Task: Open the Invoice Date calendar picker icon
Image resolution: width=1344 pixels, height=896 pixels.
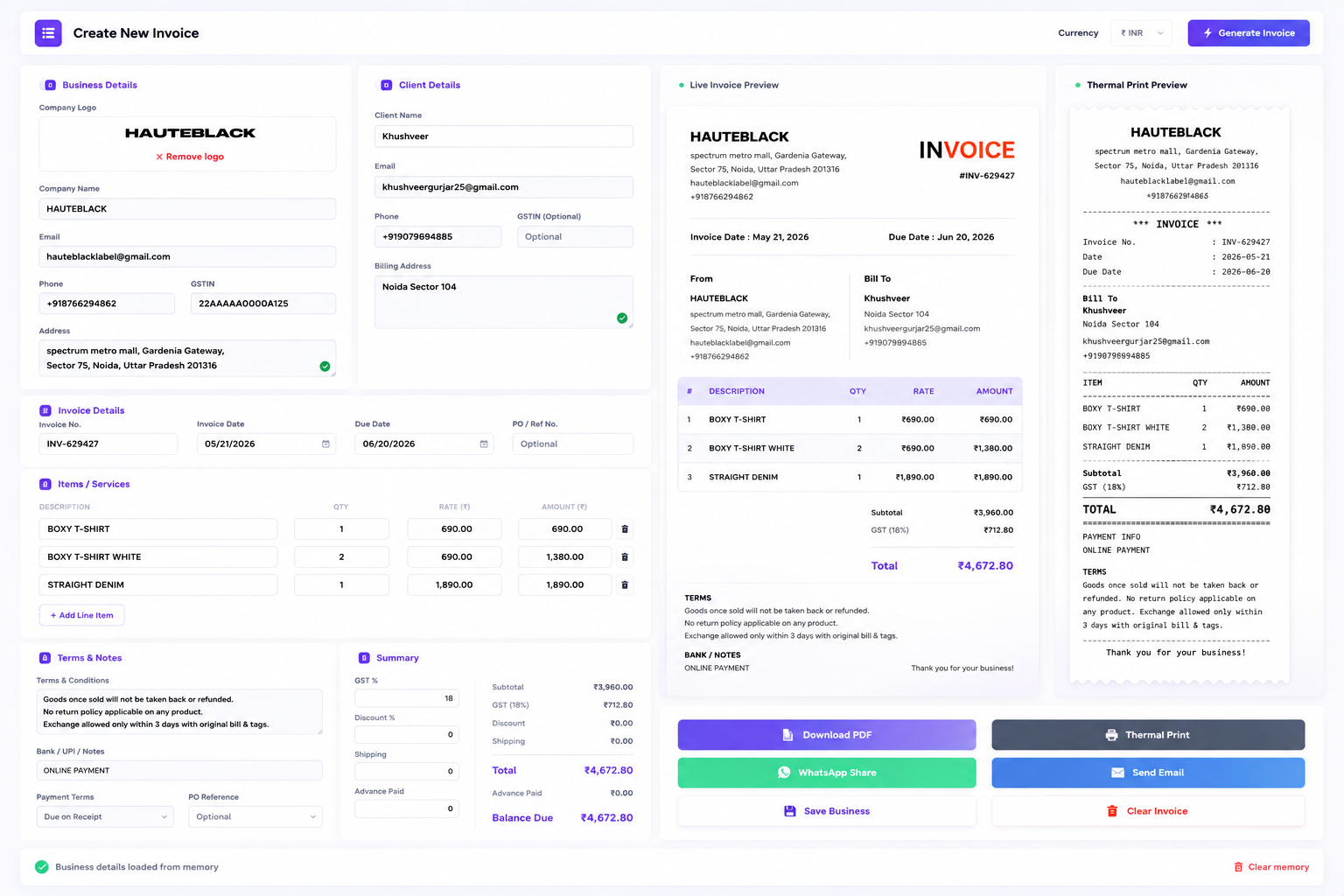Action: tap(325, 444)
